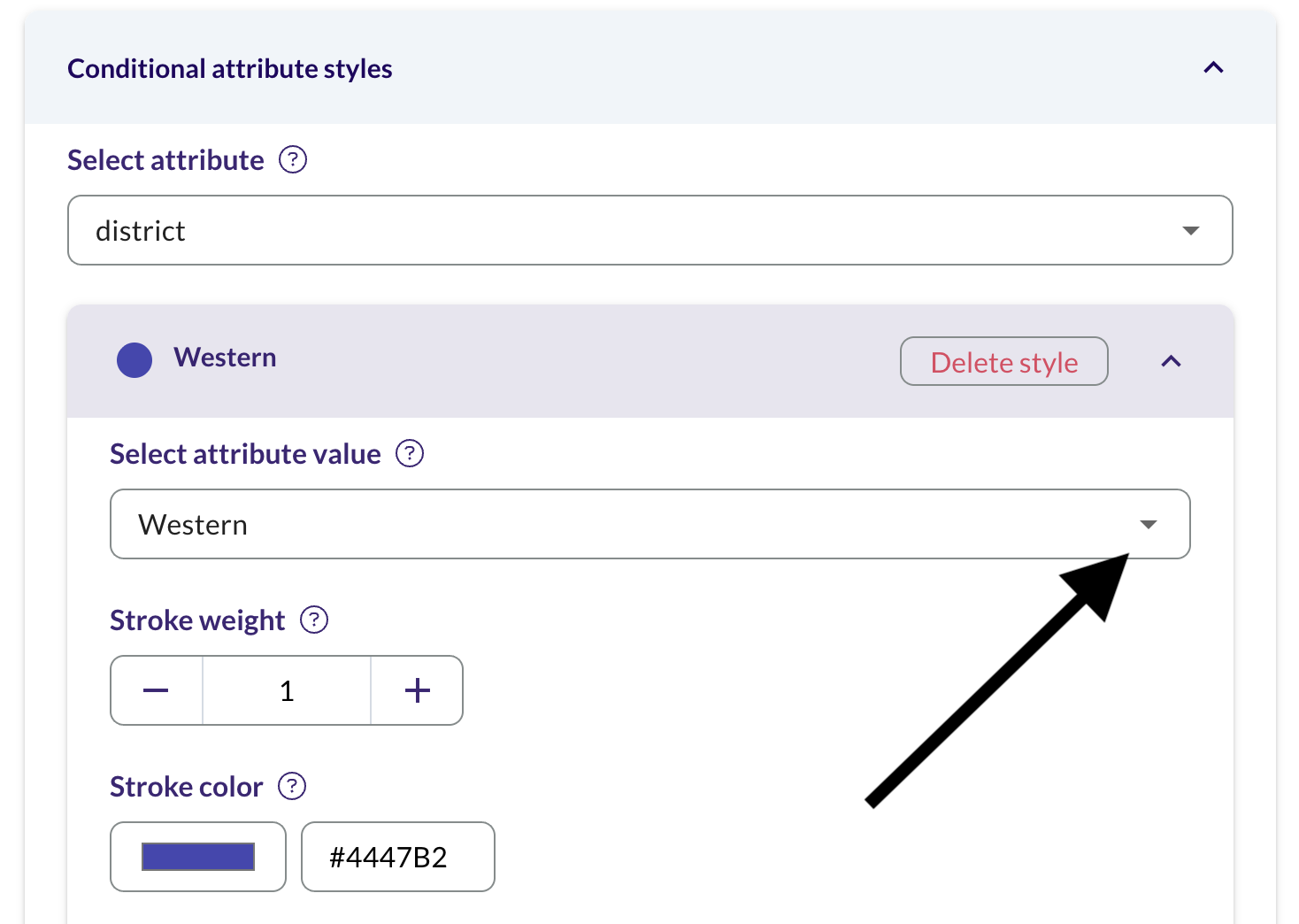This screenshot has height=924, width=1299.
Task: Click the #4447B2 hex color field
Action: 398,857
